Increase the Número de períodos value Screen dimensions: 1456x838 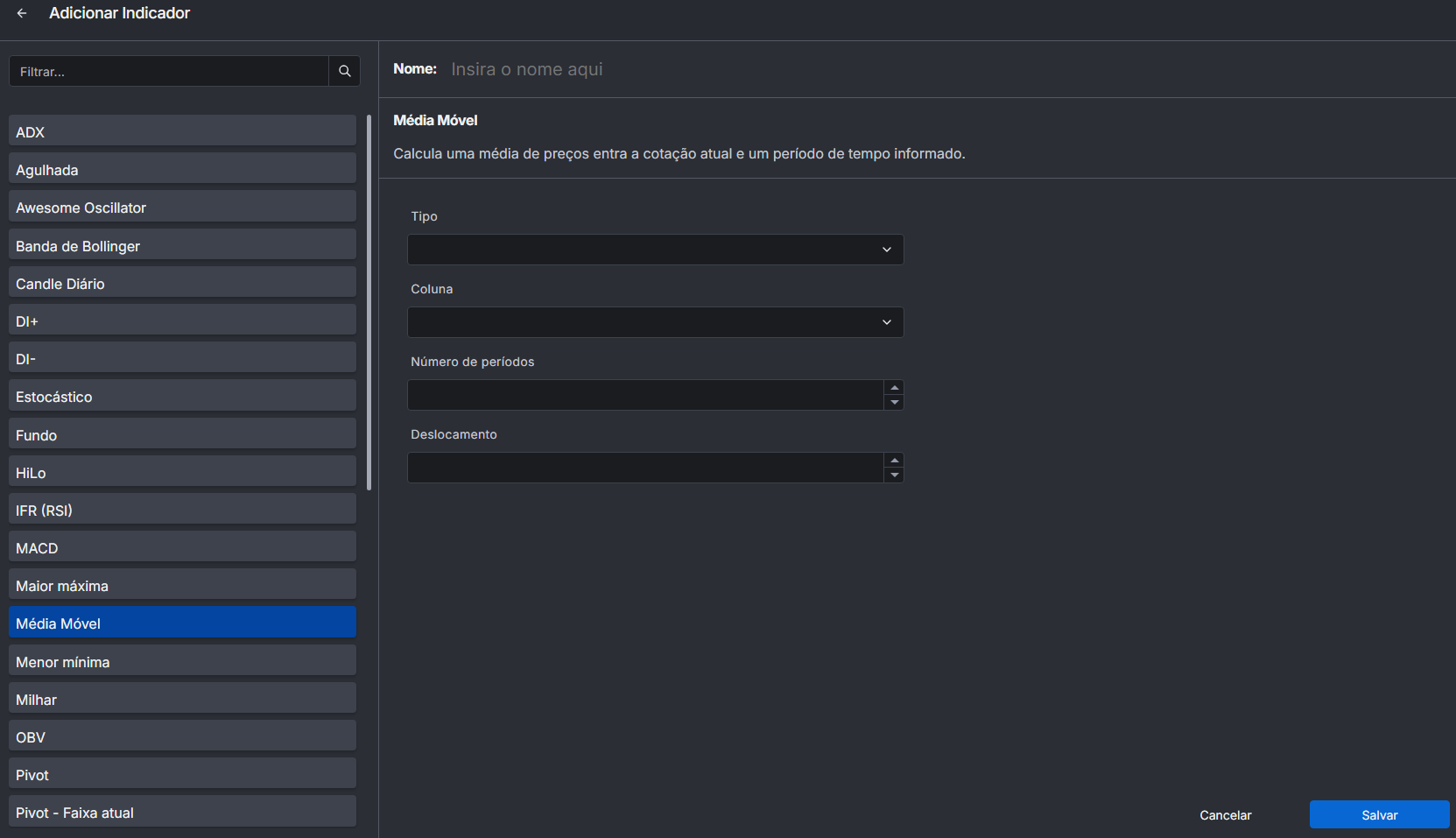[894, 388]
